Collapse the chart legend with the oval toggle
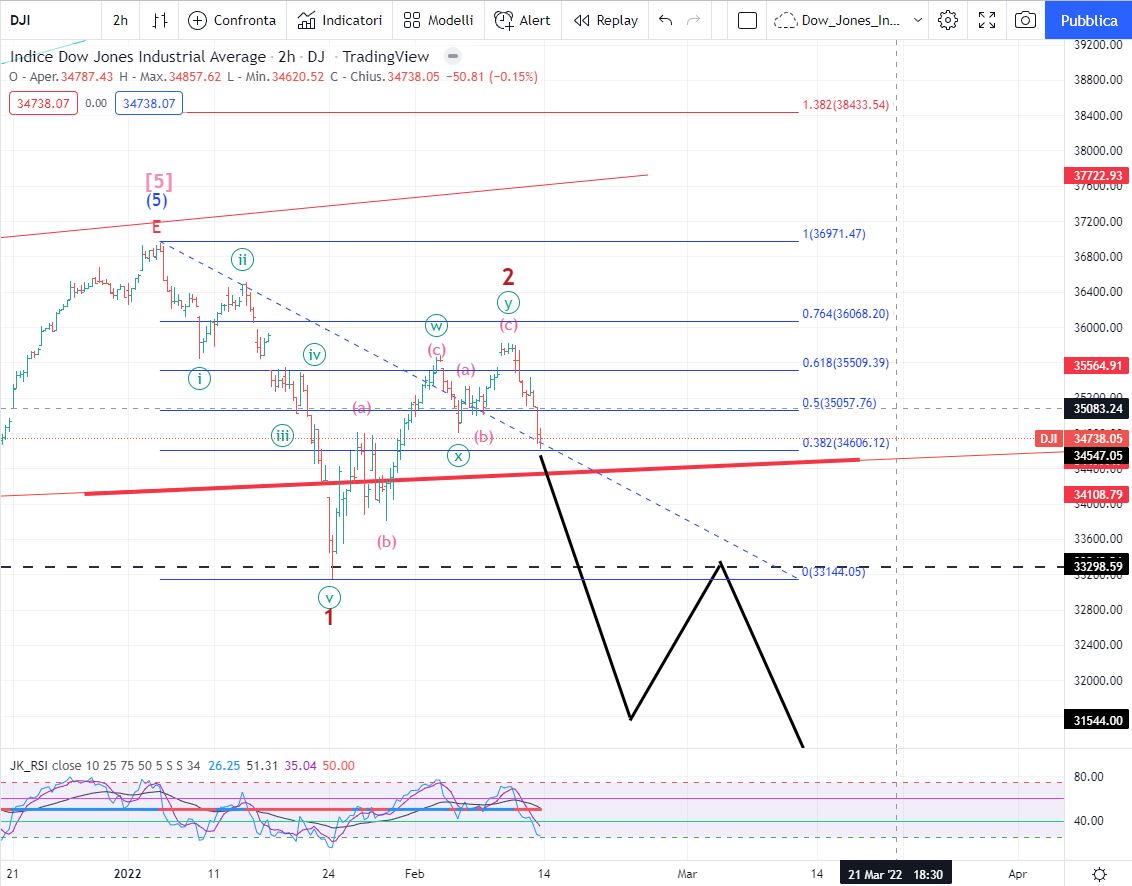The image size is (1132, 886). (x=453, y=56)
